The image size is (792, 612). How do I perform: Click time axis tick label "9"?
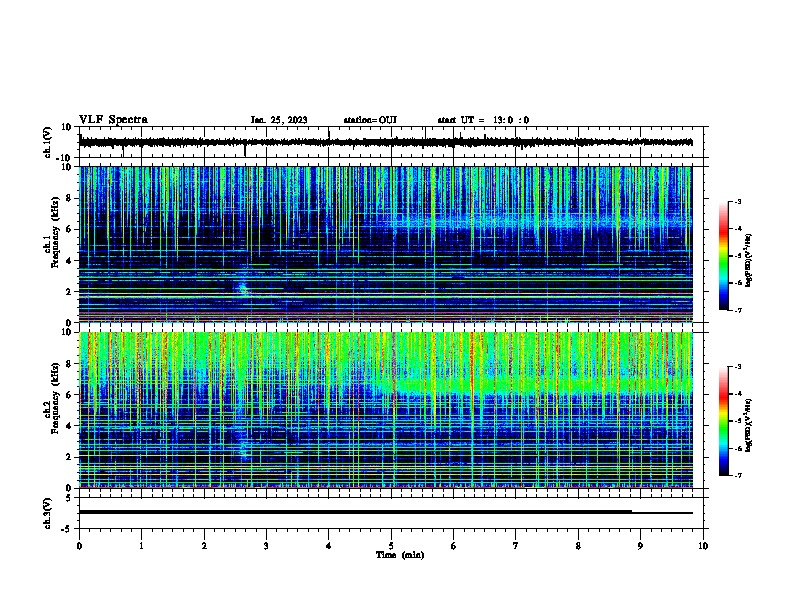pyautogui.click(x=640, y=546)
